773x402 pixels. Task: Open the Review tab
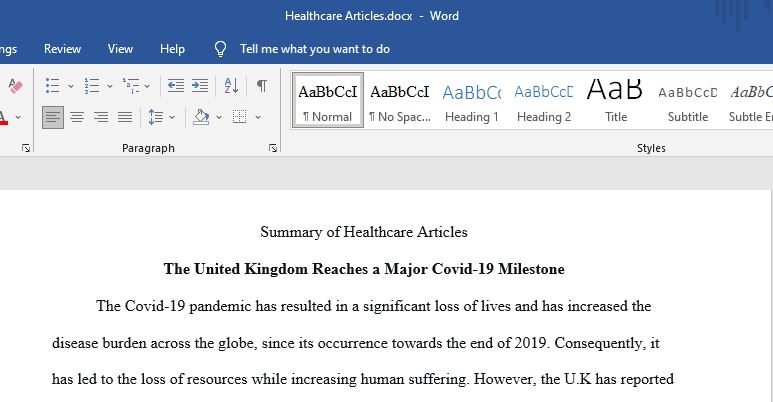point(62,49)
